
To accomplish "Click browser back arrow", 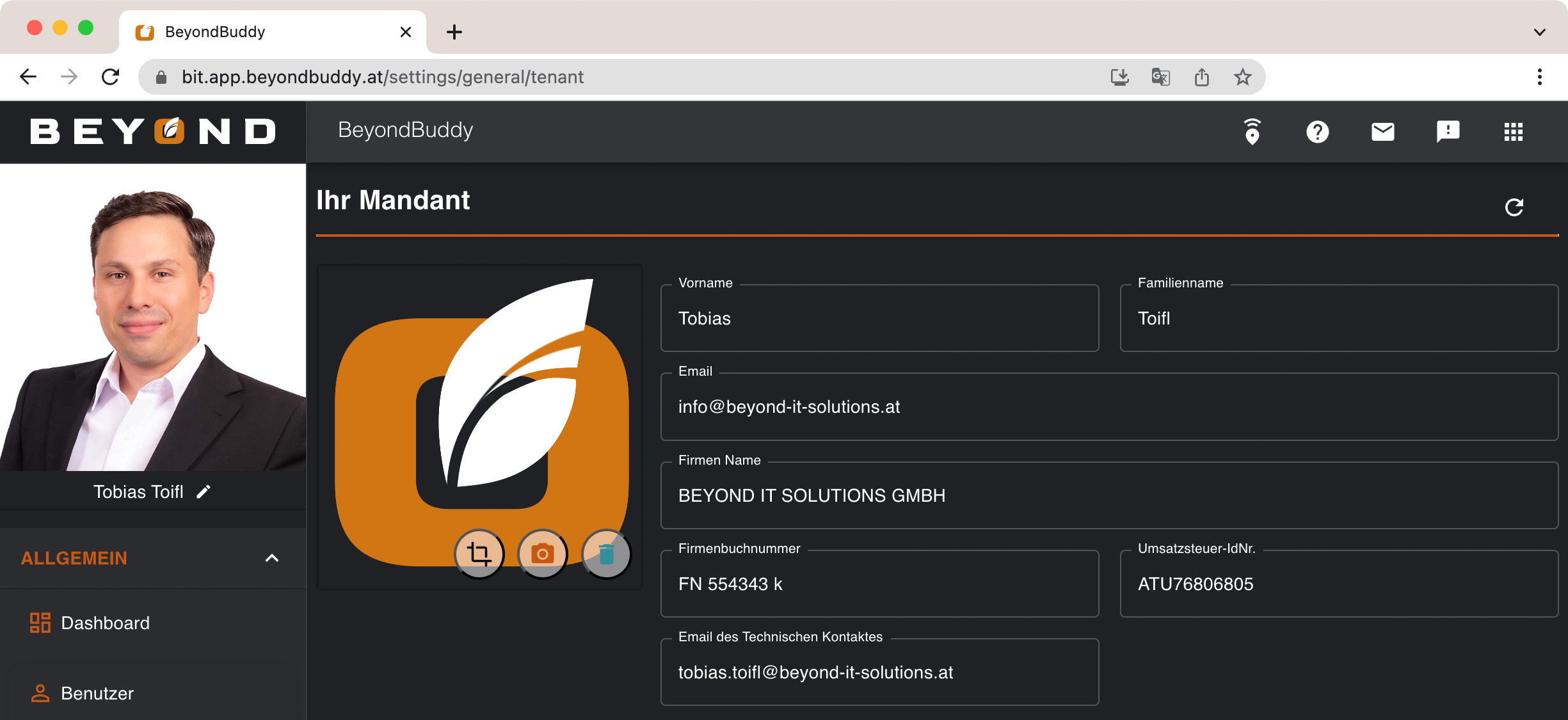I will coord(28,77).
